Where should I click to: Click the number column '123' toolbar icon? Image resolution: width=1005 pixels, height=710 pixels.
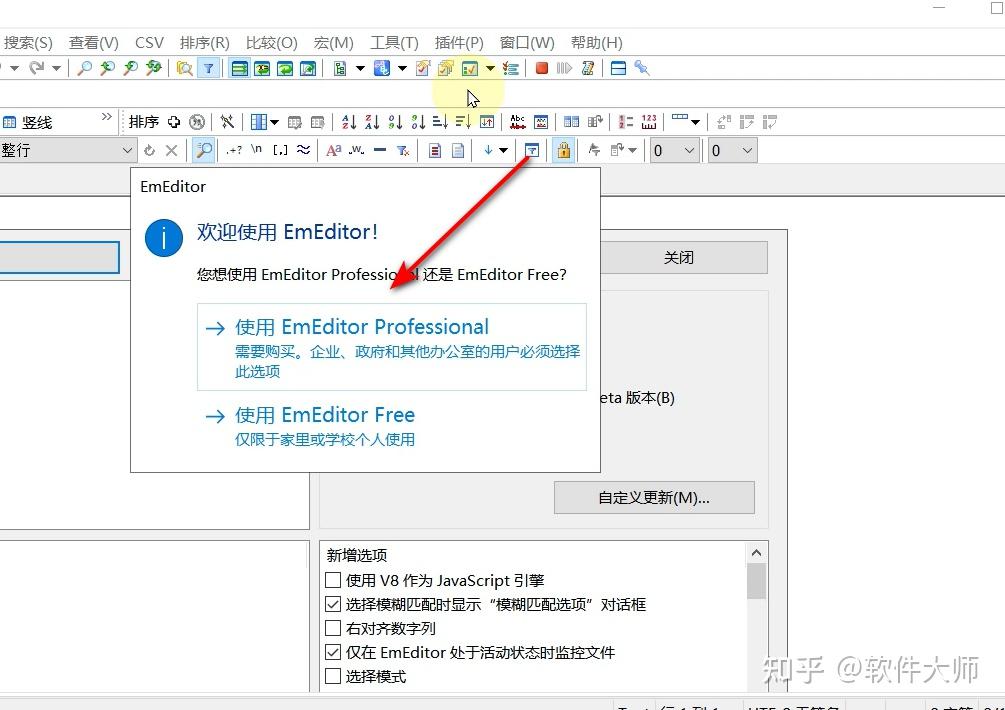(648, 121)
